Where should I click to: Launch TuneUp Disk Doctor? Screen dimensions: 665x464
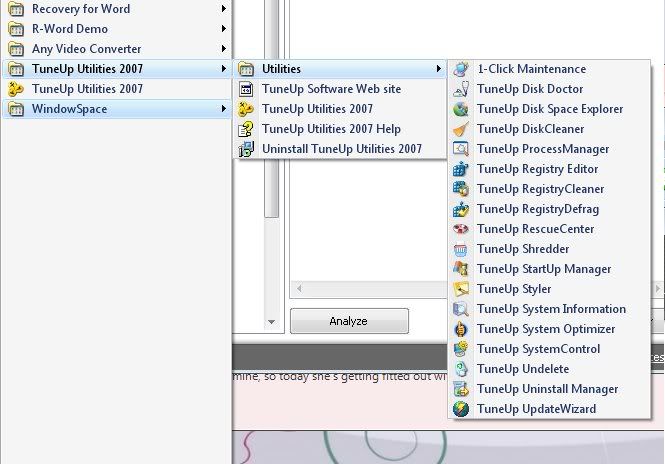click(550, 89)
